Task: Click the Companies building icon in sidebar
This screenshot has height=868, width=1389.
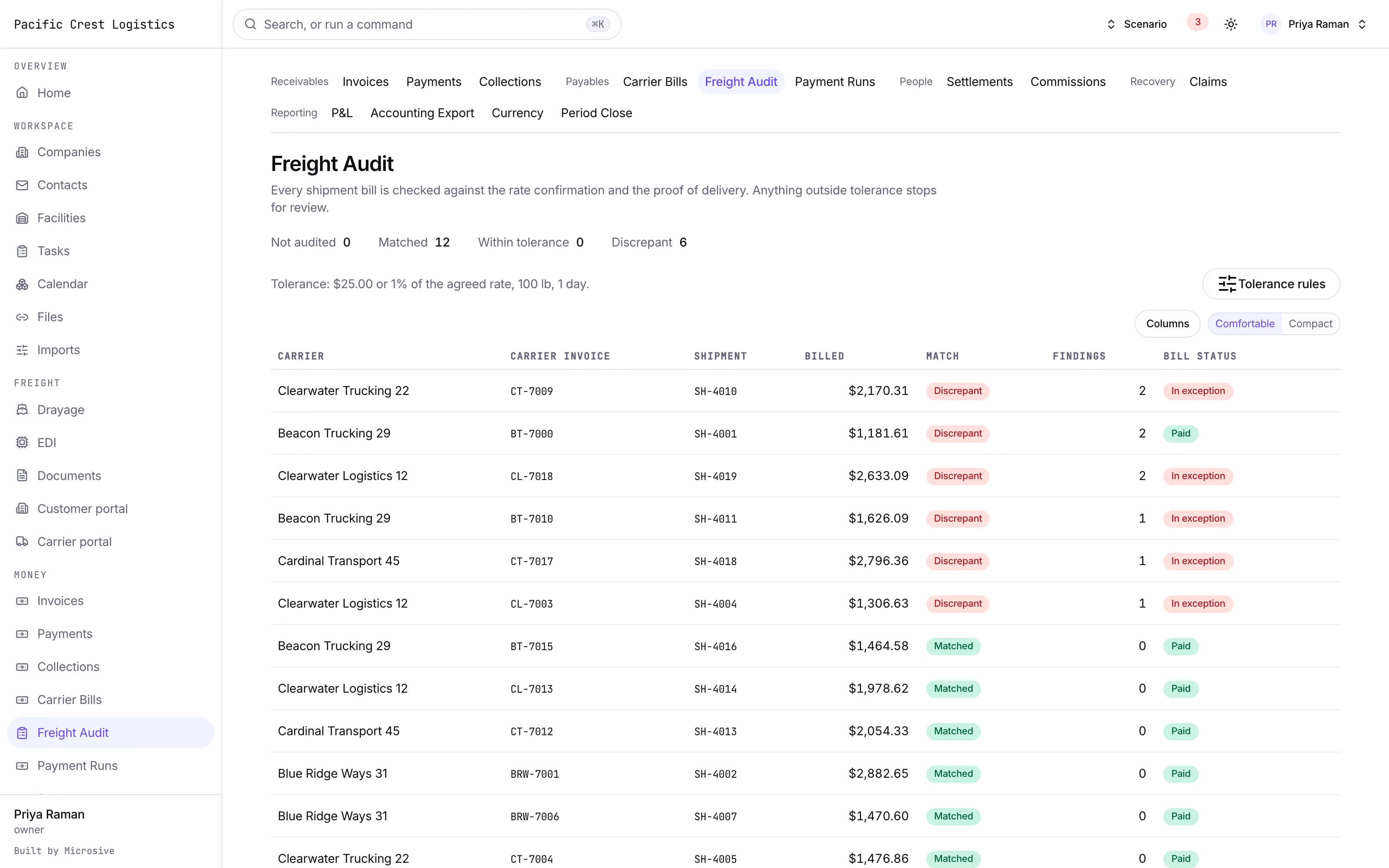Action: click(x=22, y=152)
